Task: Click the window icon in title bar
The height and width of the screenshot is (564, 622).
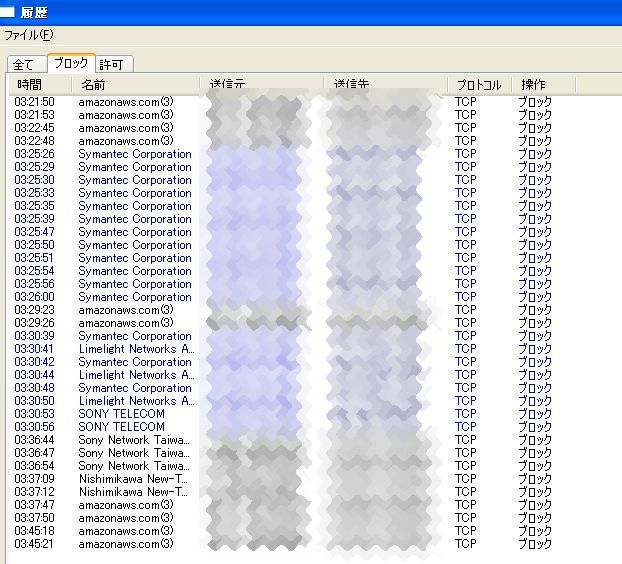Action: point(7,12)
